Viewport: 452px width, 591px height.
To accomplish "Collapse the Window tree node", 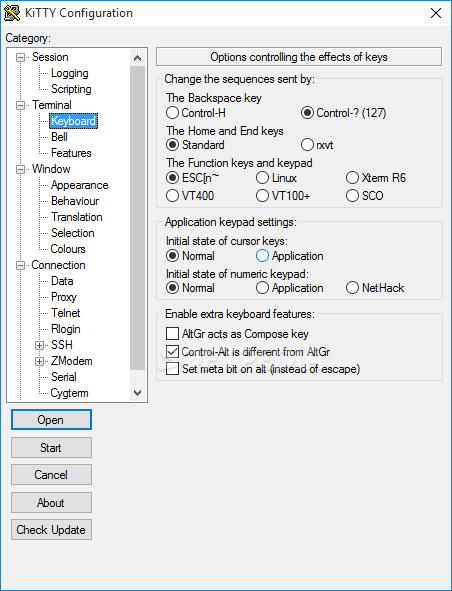I will pyautogui.click(x=20, y=169).
